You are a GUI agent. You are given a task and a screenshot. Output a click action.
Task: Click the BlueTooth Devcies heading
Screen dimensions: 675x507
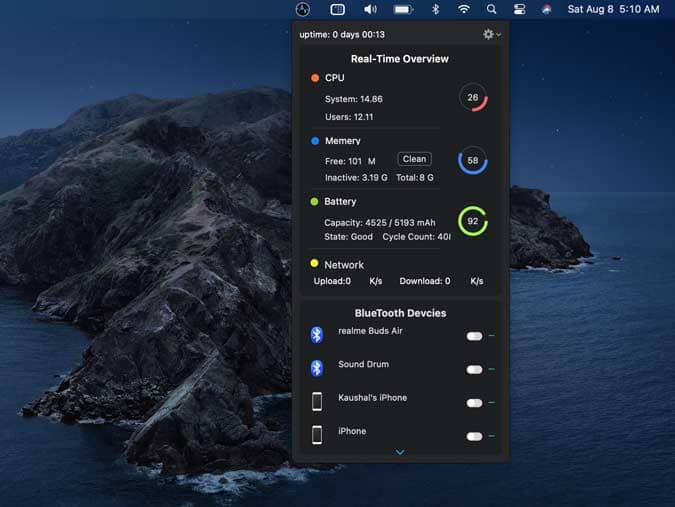pyautogui.click(x=400, y=313)
